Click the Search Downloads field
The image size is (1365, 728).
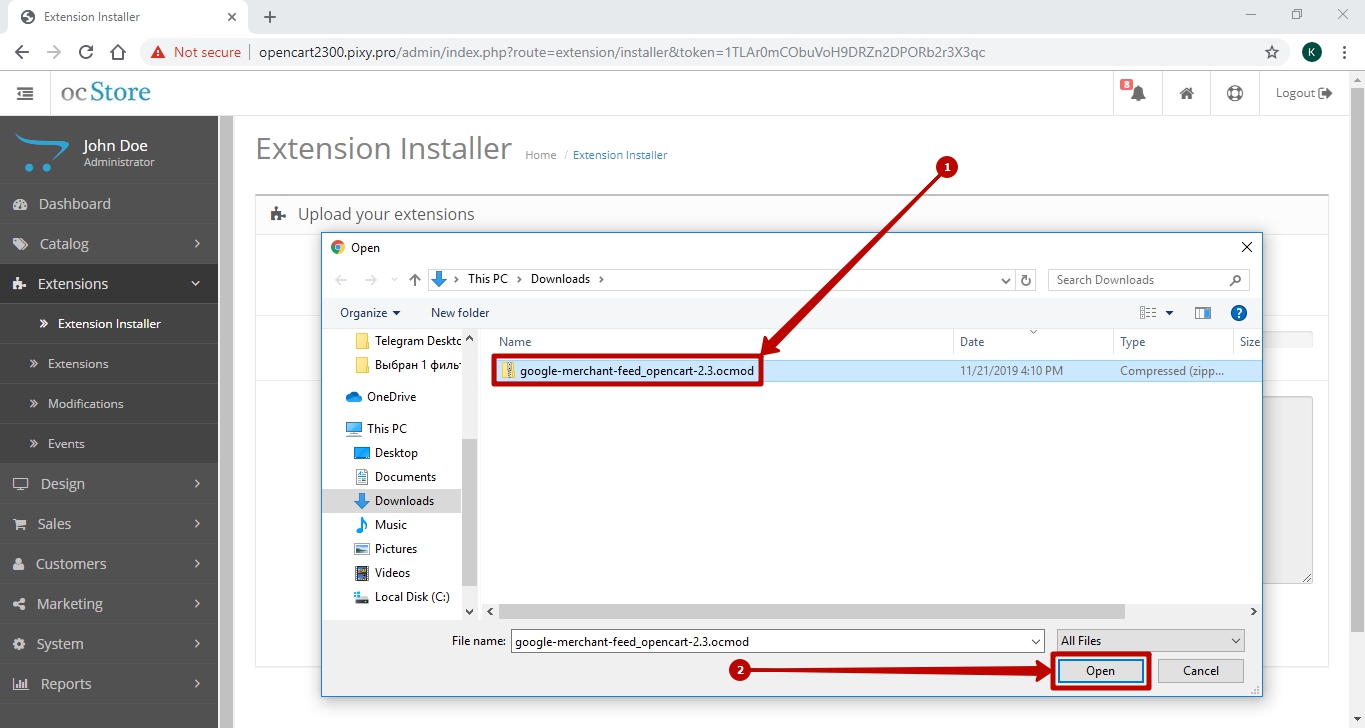pyautogui.click(x=1138, y=280)
